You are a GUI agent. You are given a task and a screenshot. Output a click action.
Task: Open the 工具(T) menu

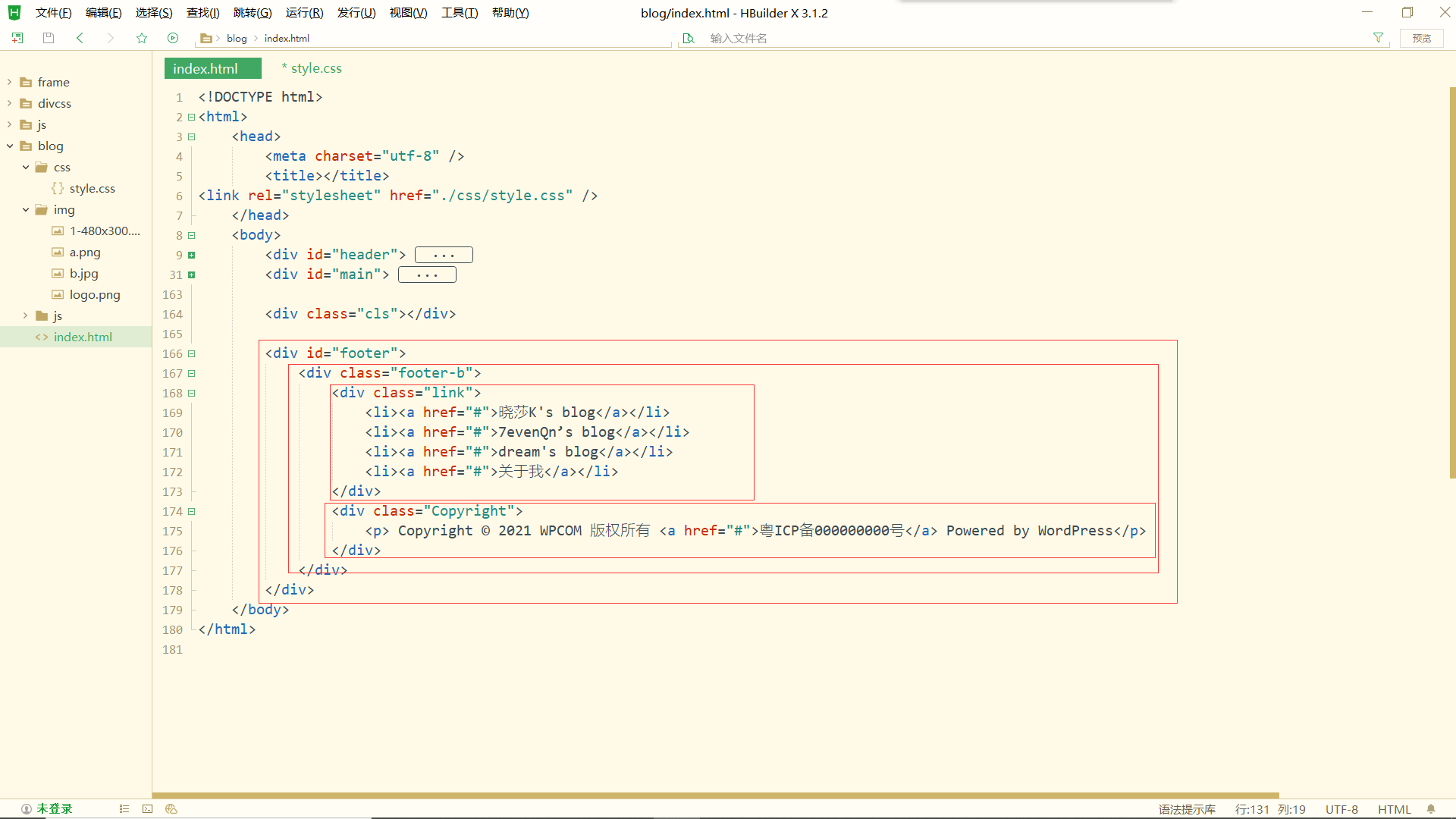(x=460, y=13)
